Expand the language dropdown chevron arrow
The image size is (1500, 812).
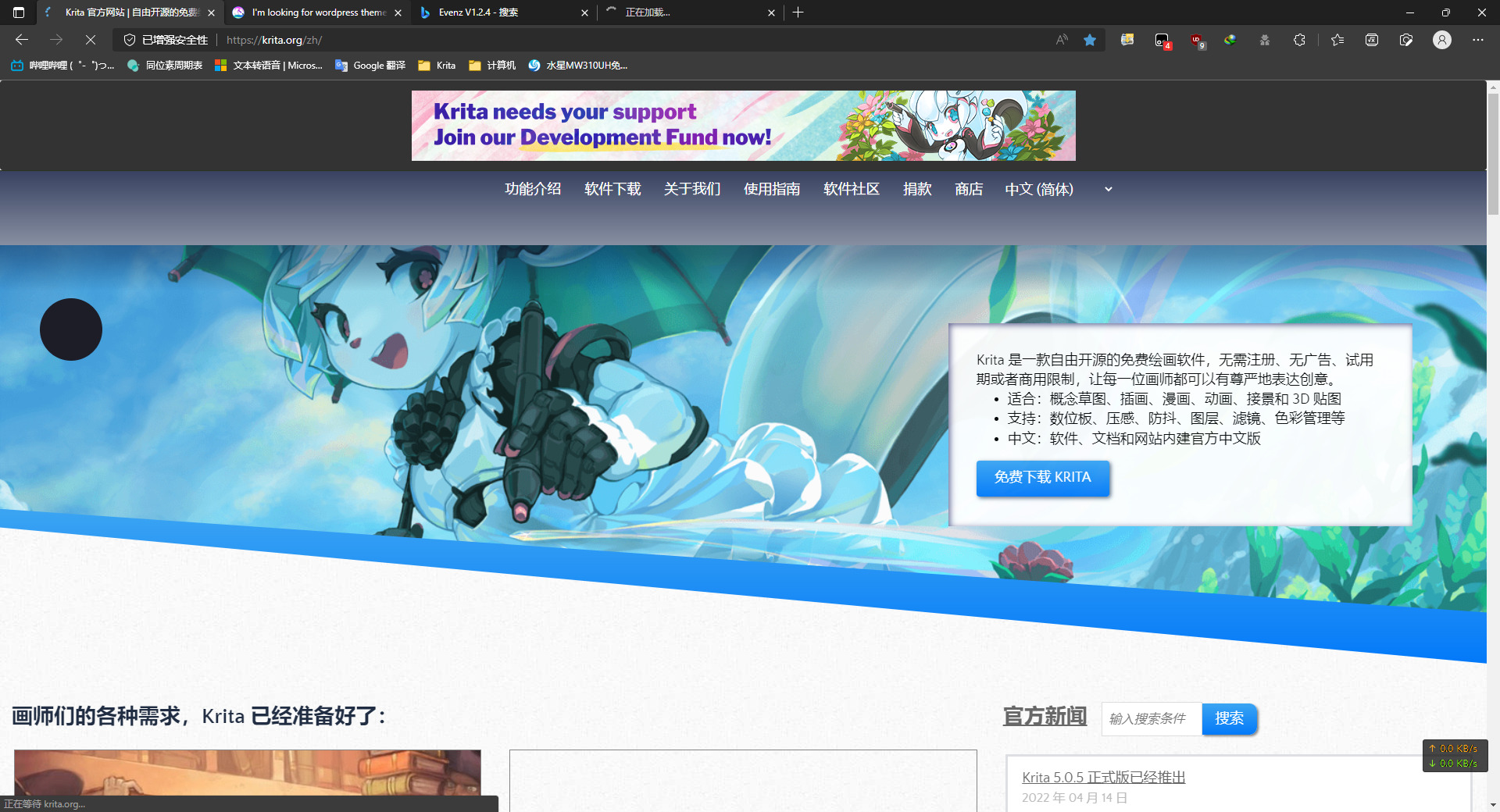[x=1108, y=189]
